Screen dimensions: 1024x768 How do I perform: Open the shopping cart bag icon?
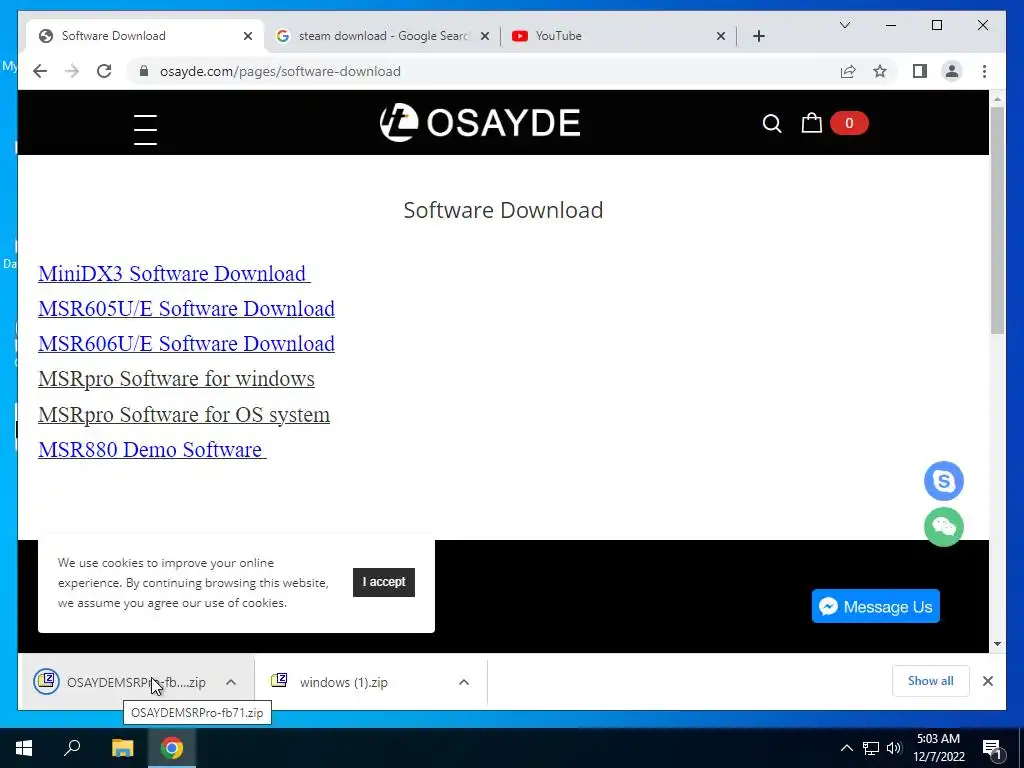point(812,123)
